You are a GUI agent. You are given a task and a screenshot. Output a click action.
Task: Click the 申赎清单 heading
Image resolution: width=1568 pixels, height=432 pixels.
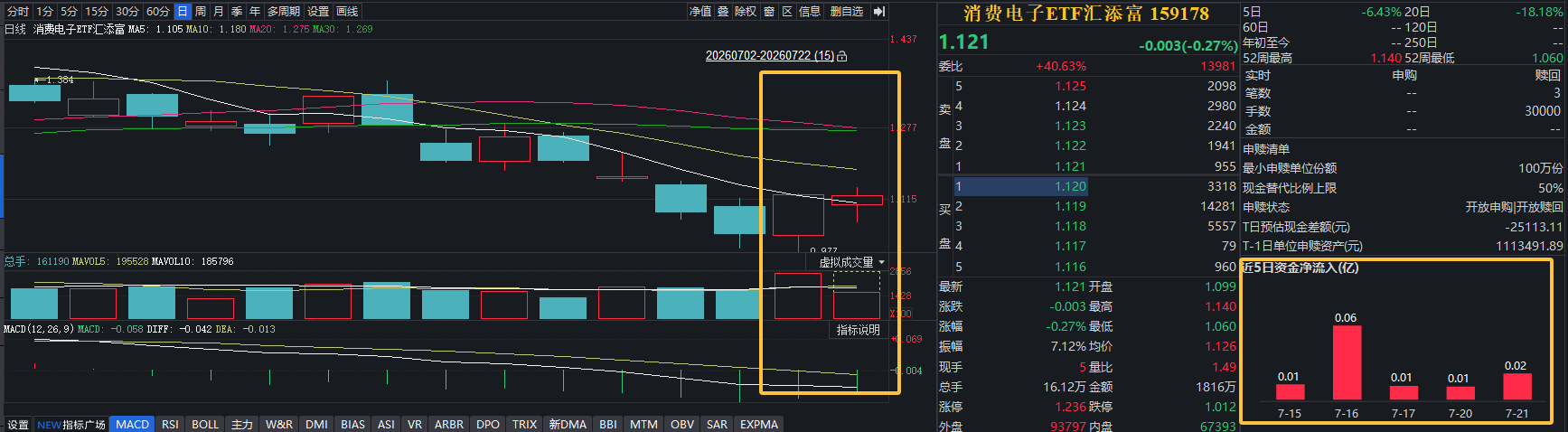click(1266, 149)
